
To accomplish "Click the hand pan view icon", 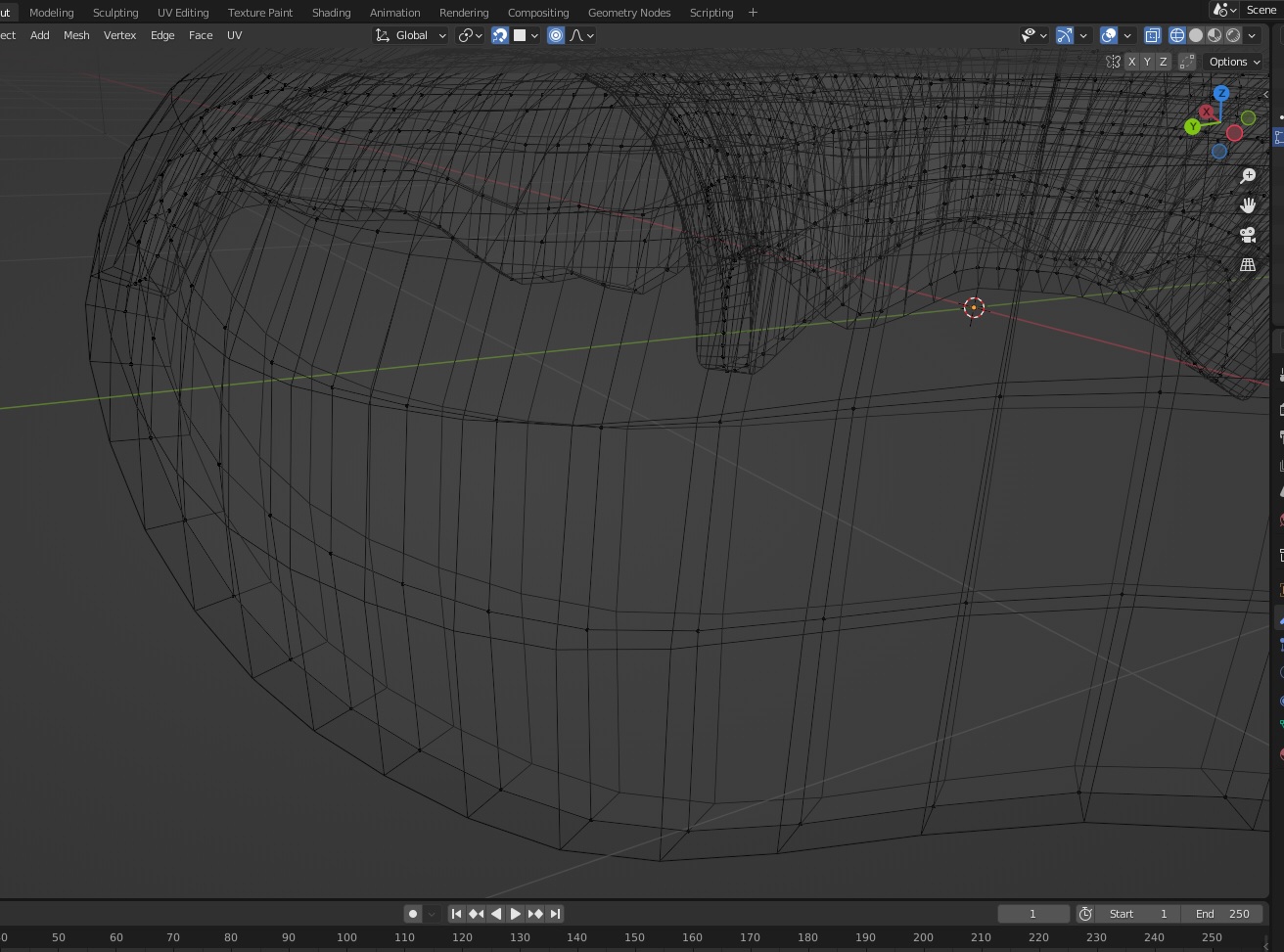I will [x=1248, y=205].
